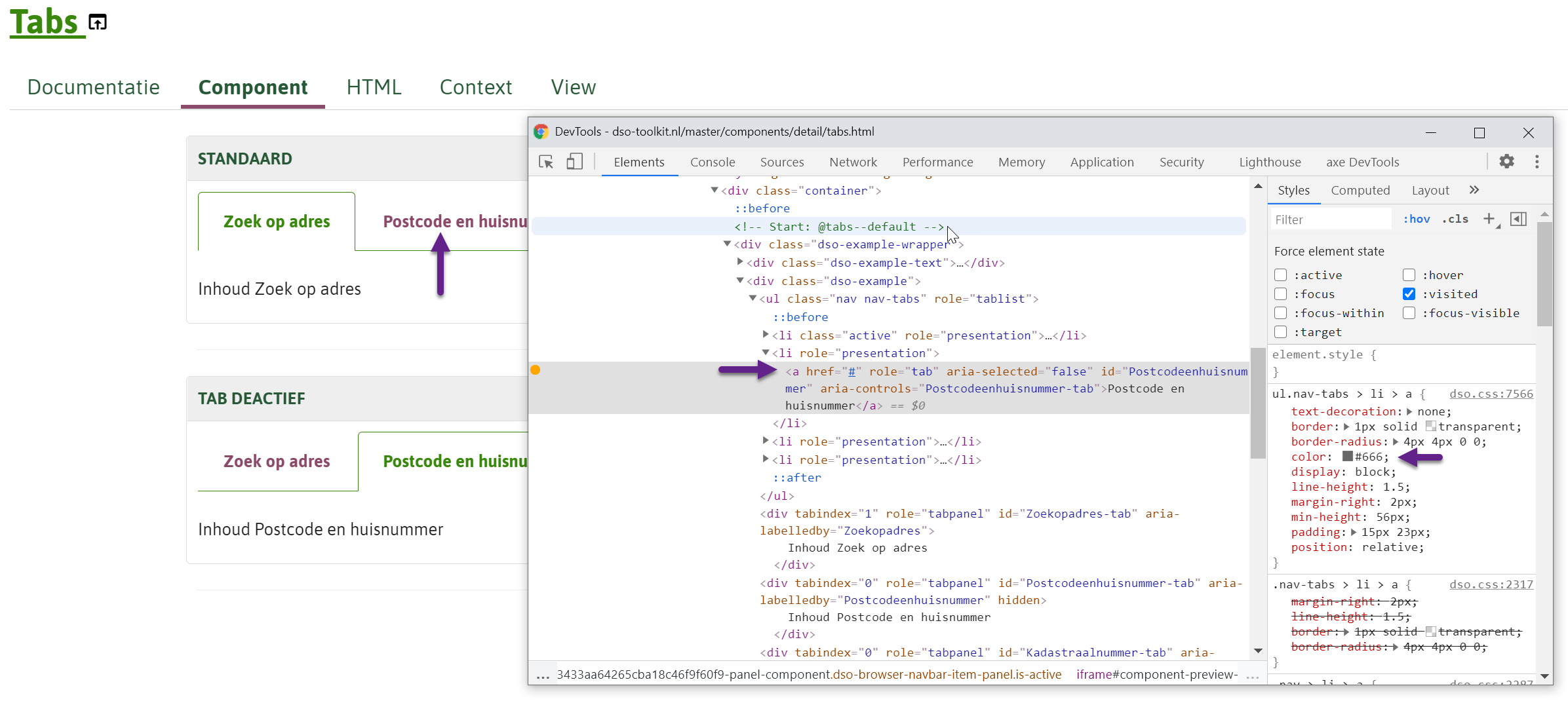Switch to the Computed styles tab

point(1360,190)
